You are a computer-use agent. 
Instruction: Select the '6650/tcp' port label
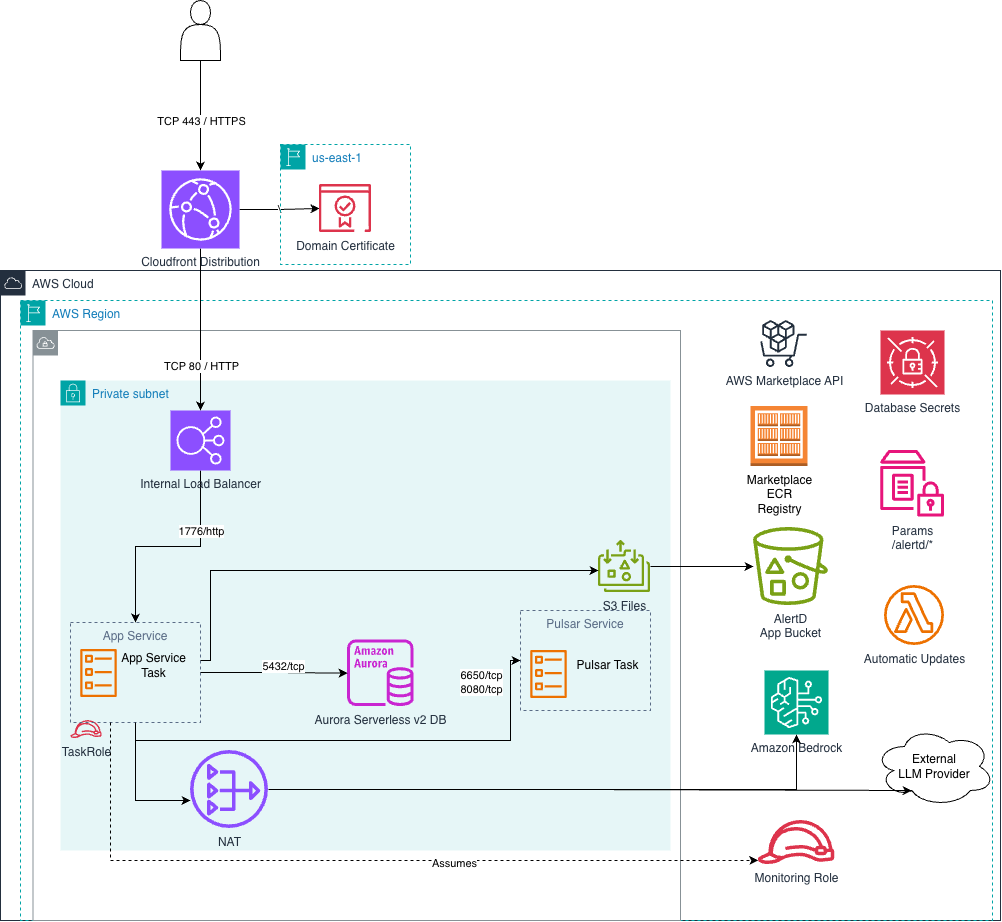[481, 675]
